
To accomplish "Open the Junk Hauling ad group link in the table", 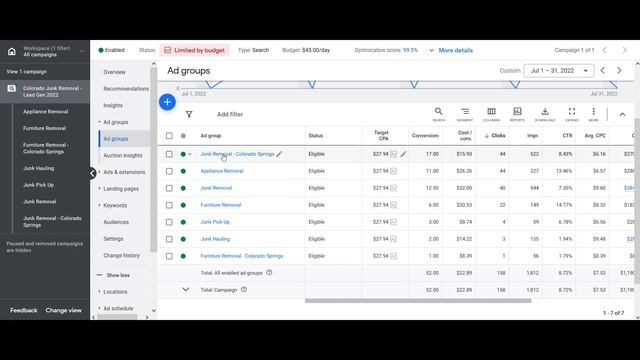I will pos(215,239).
